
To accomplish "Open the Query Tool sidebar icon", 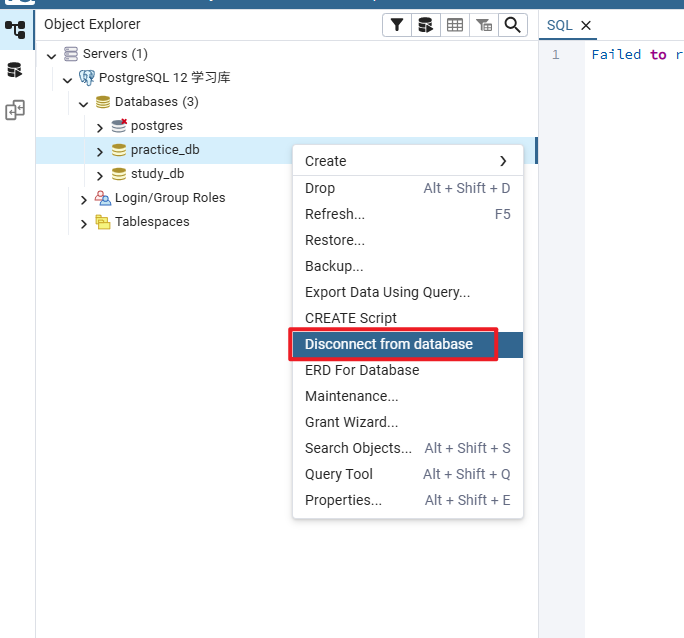I will pyautogui.click(x=15, y=70).
